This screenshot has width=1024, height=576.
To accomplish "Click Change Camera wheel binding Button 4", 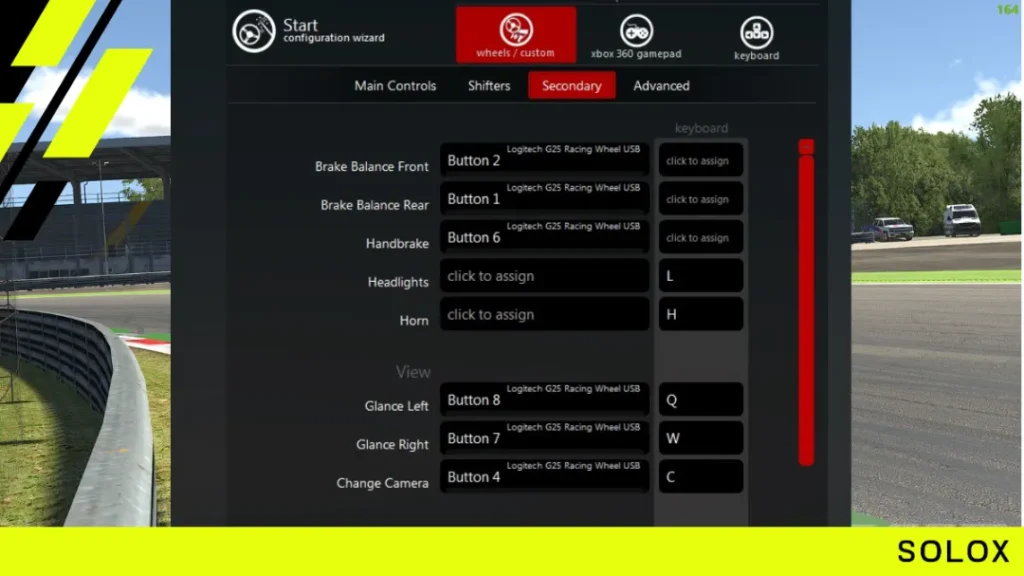I will point(545,477).
